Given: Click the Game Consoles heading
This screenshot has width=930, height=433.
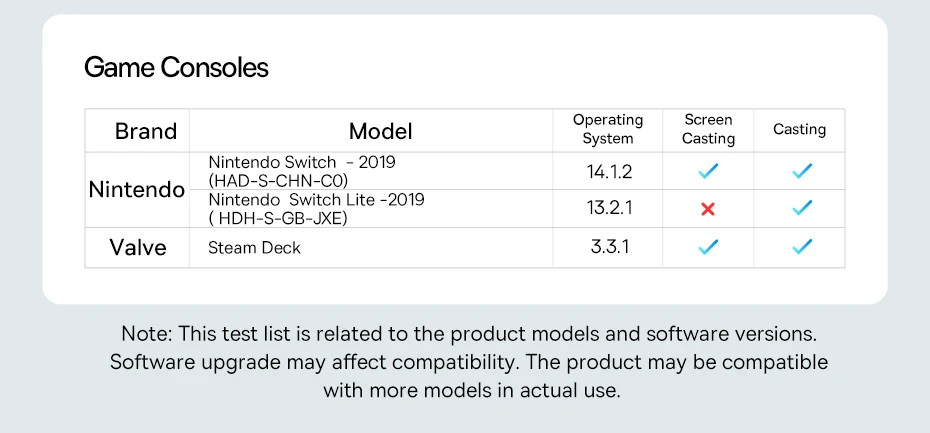Looking at the screenshot, I should (176, 67).
